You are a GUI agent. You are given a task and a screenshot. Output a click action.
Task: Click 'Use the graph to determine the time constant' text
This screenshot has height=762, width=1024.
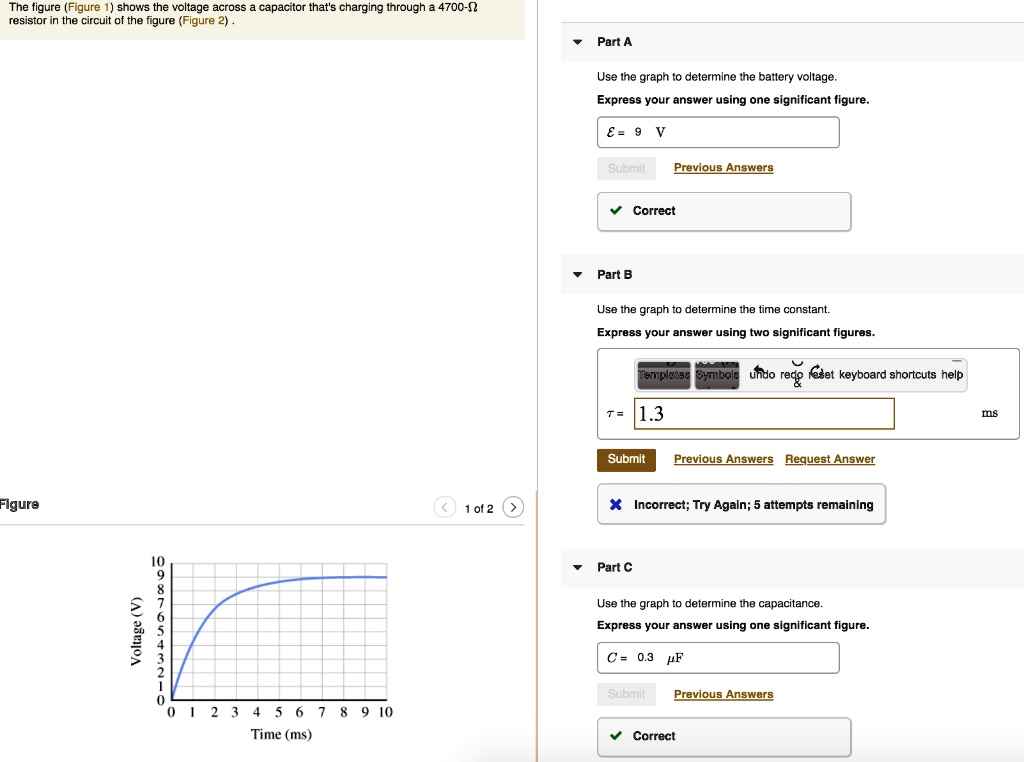(x=713, y=310)
